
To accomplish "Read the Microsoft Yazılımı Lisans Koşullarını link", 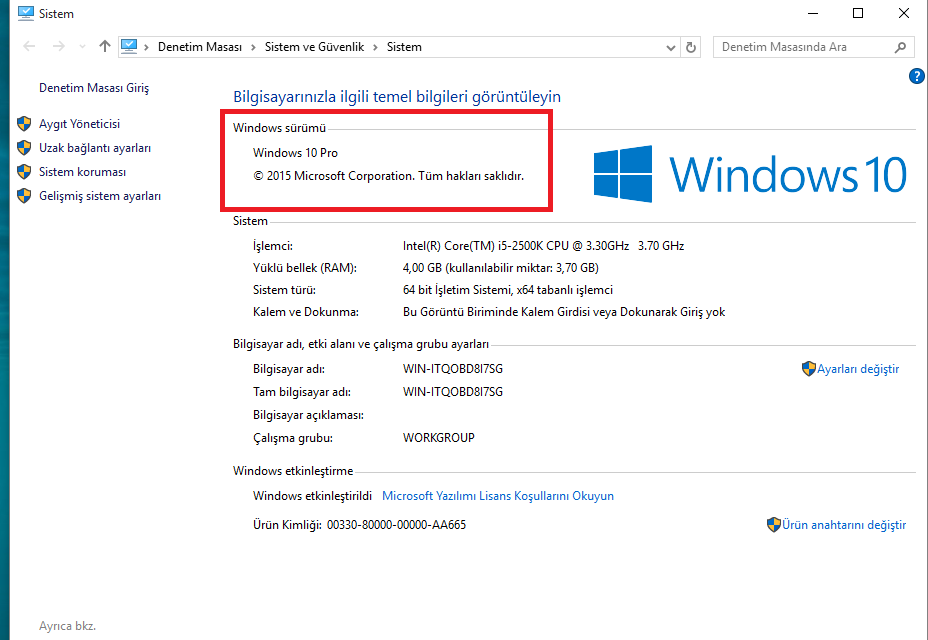I will [x=498, y=496].
